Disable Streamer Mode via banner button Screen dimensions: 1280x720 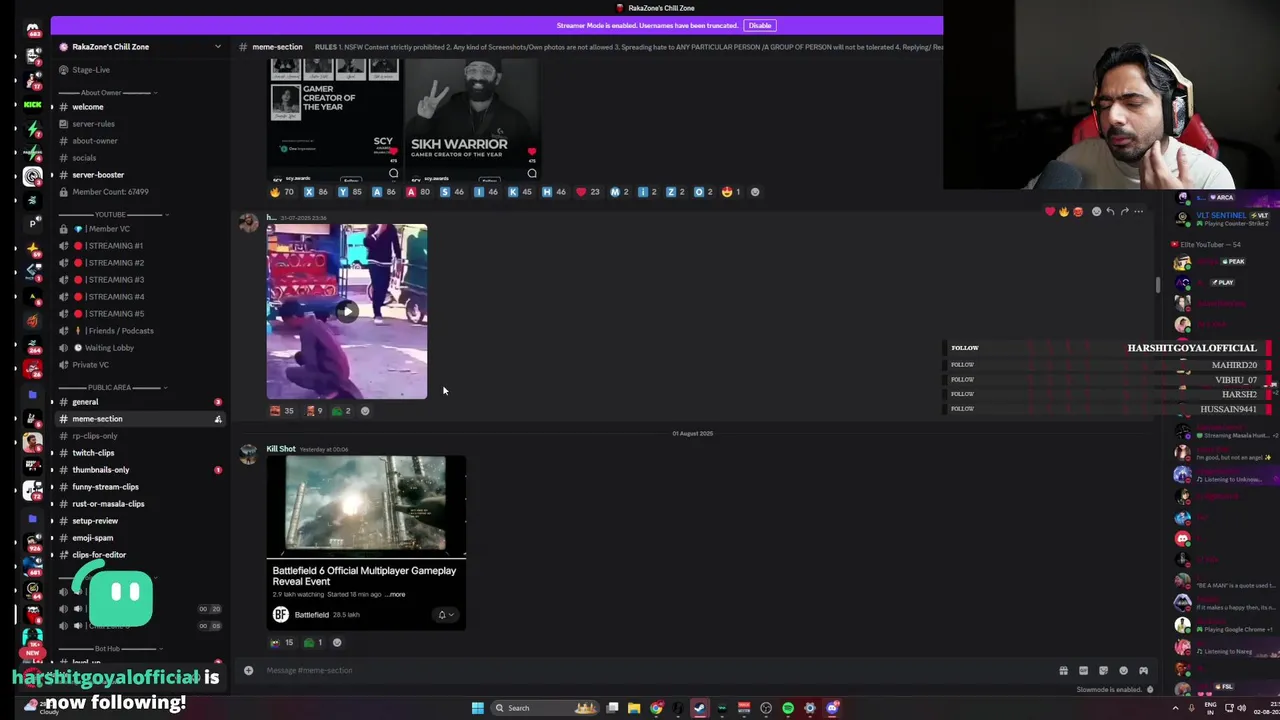click(760, 25)
